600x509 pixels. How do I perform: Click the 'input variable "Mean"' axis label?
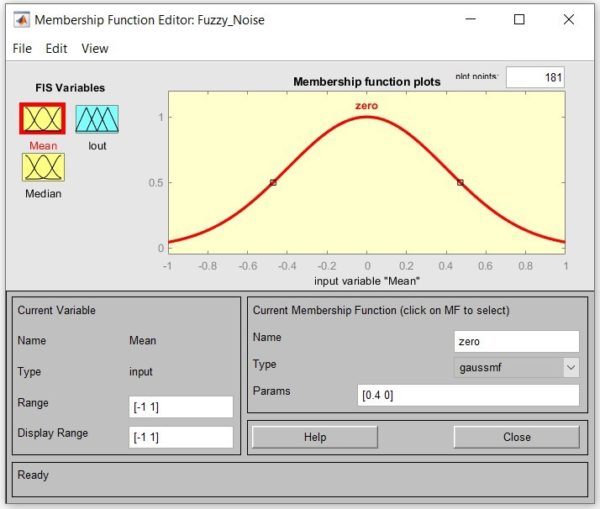pos(367,281)
